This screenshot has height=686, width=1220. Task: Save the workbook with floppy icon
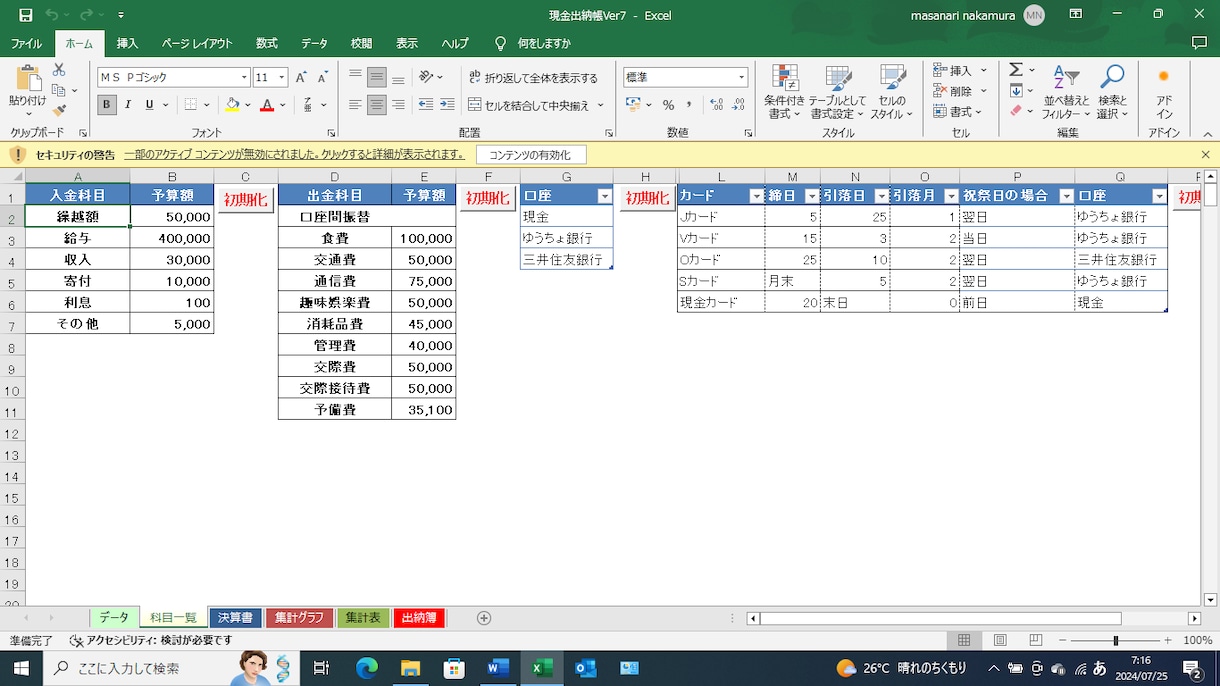click(26, 15)
